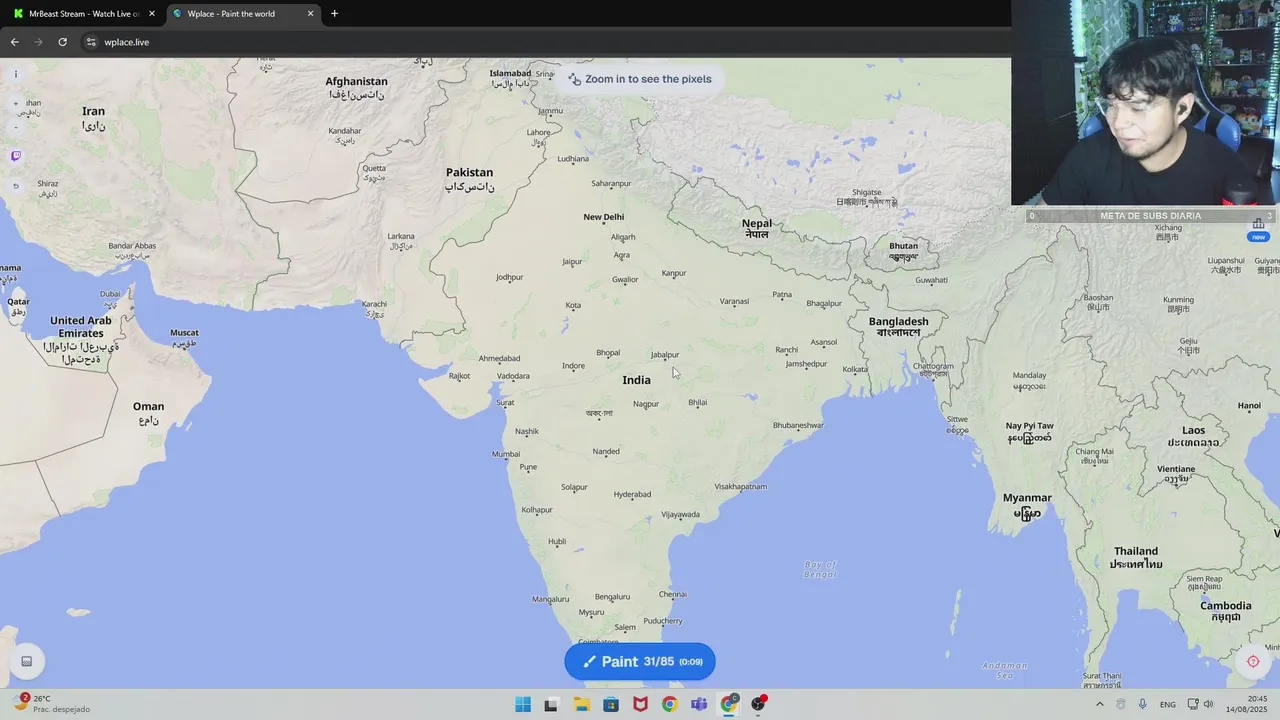Click the 'New Delhi' city label
The image size is (1280, 720).
click(604, 217)
